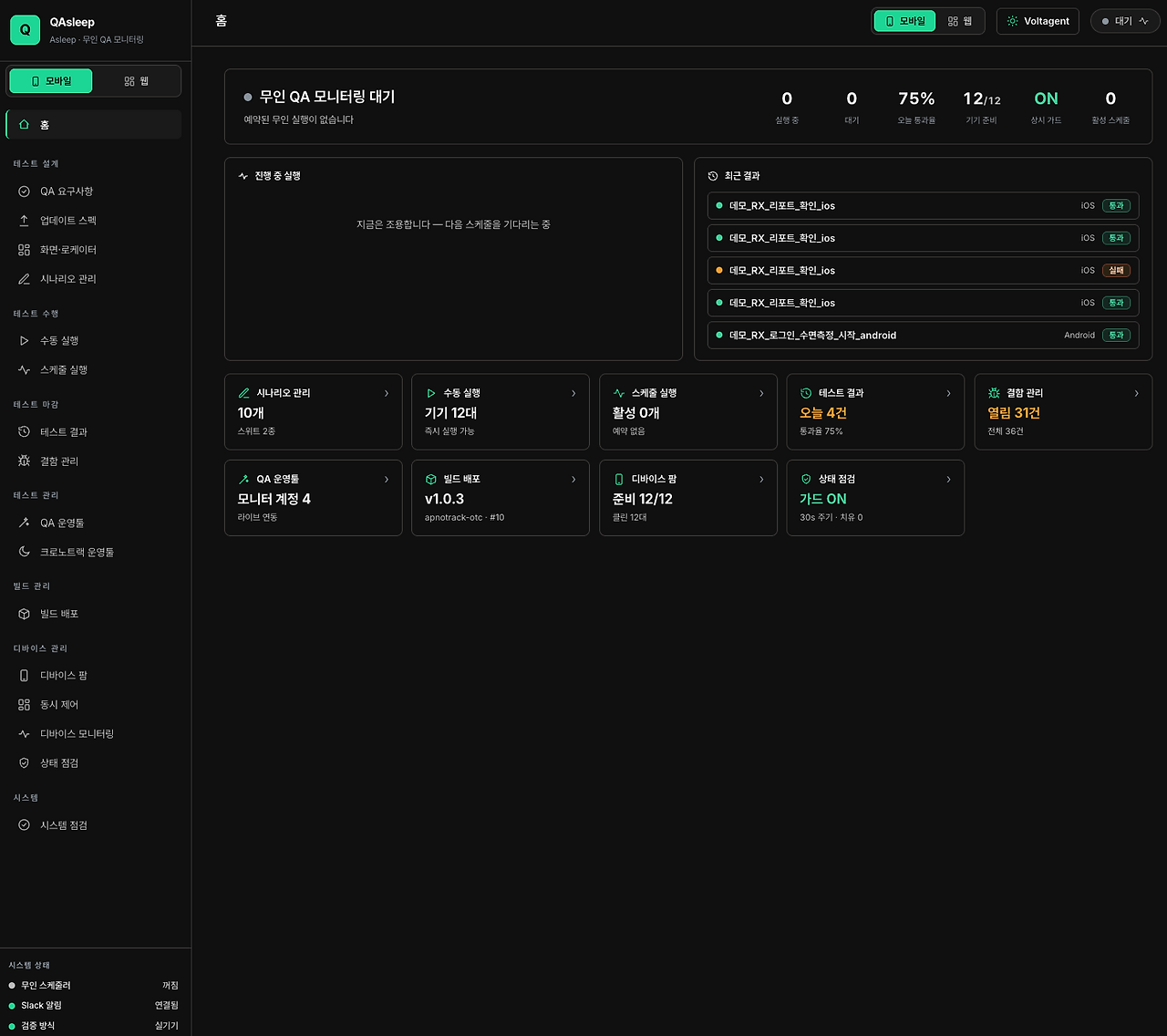Image resolution: width=1167 pixels, height=1036 pixels.
Task: Click the 시스템 점검 check icon
Action: (x=25, y=825)
